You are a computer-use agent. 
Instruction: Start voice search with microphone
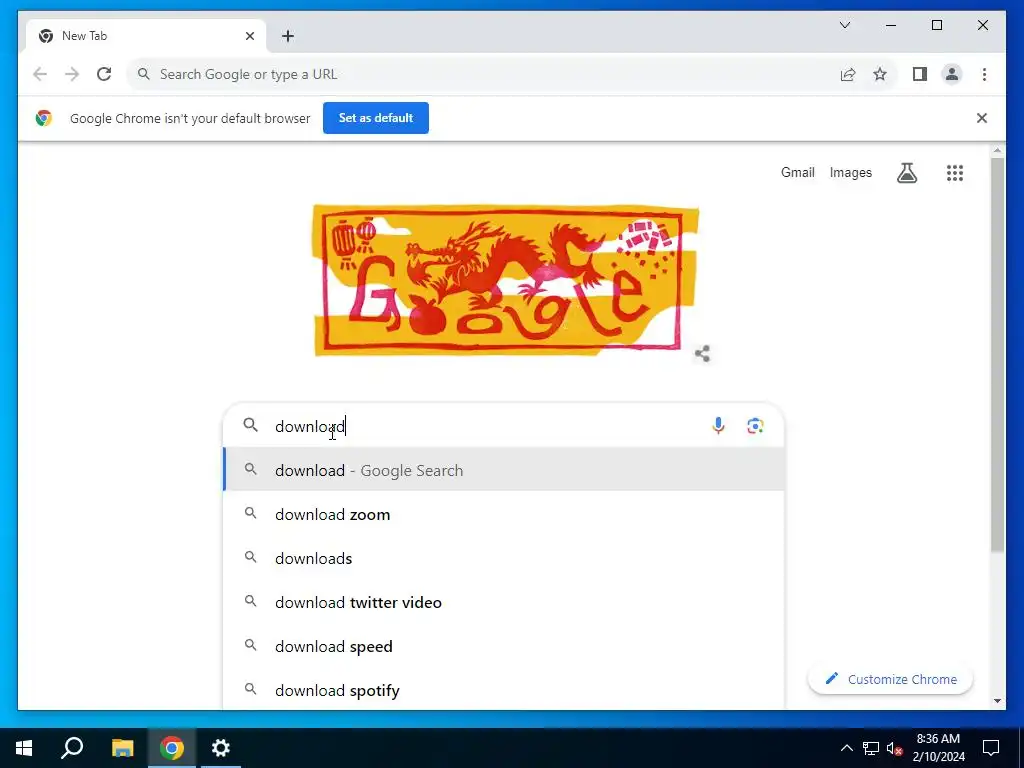[718, 426]
